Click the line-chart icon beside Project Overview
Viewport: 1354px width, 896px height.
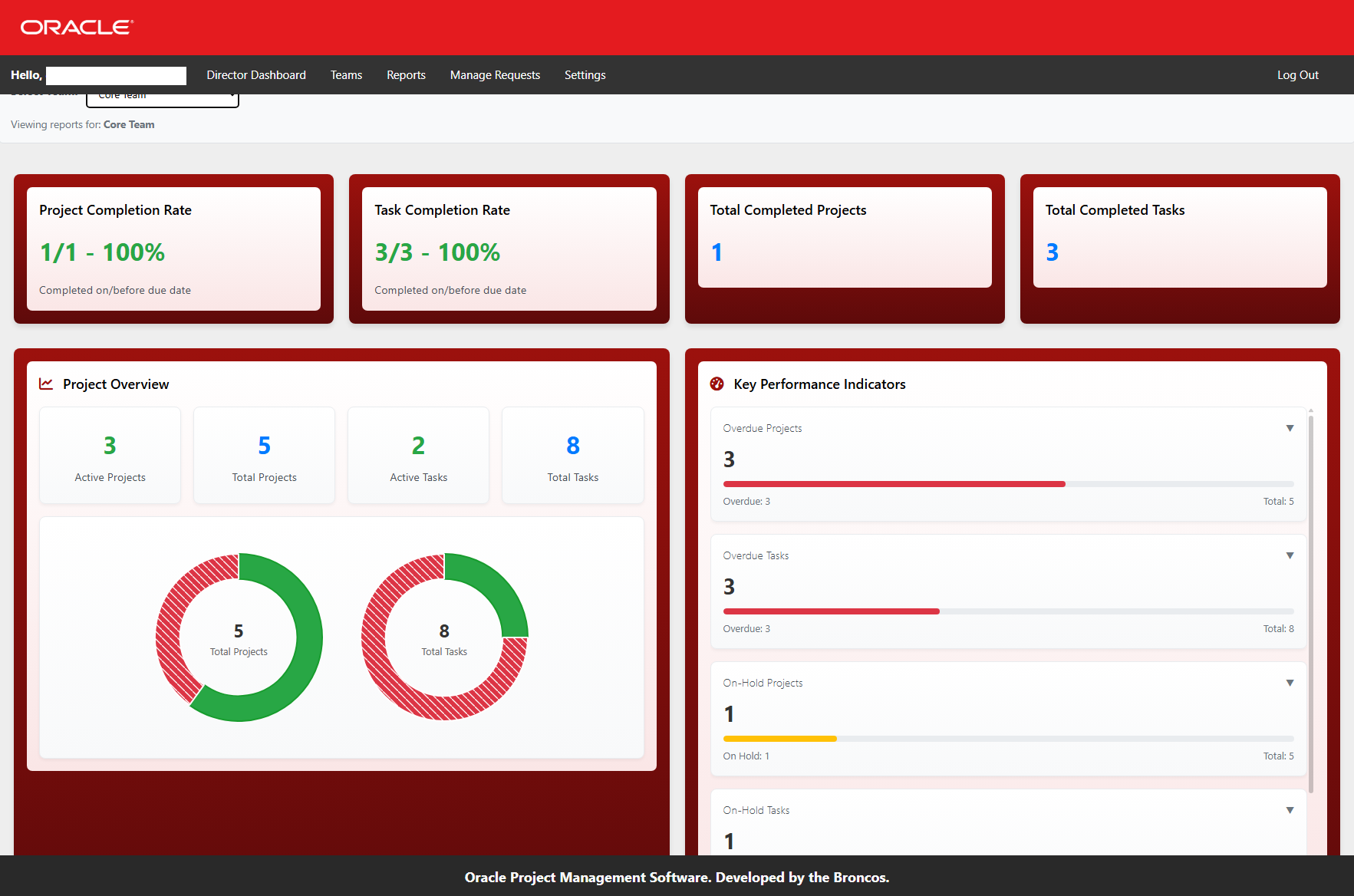[47, 384]
